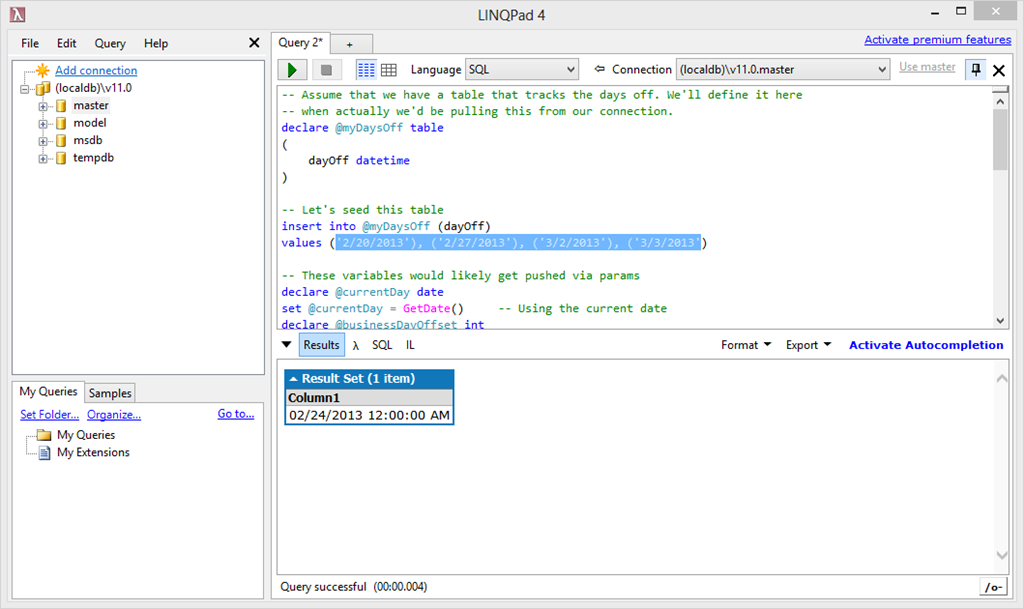1024x609 pixels.
Task: Maximize the LINQPad window
Action: click(961, 11)
